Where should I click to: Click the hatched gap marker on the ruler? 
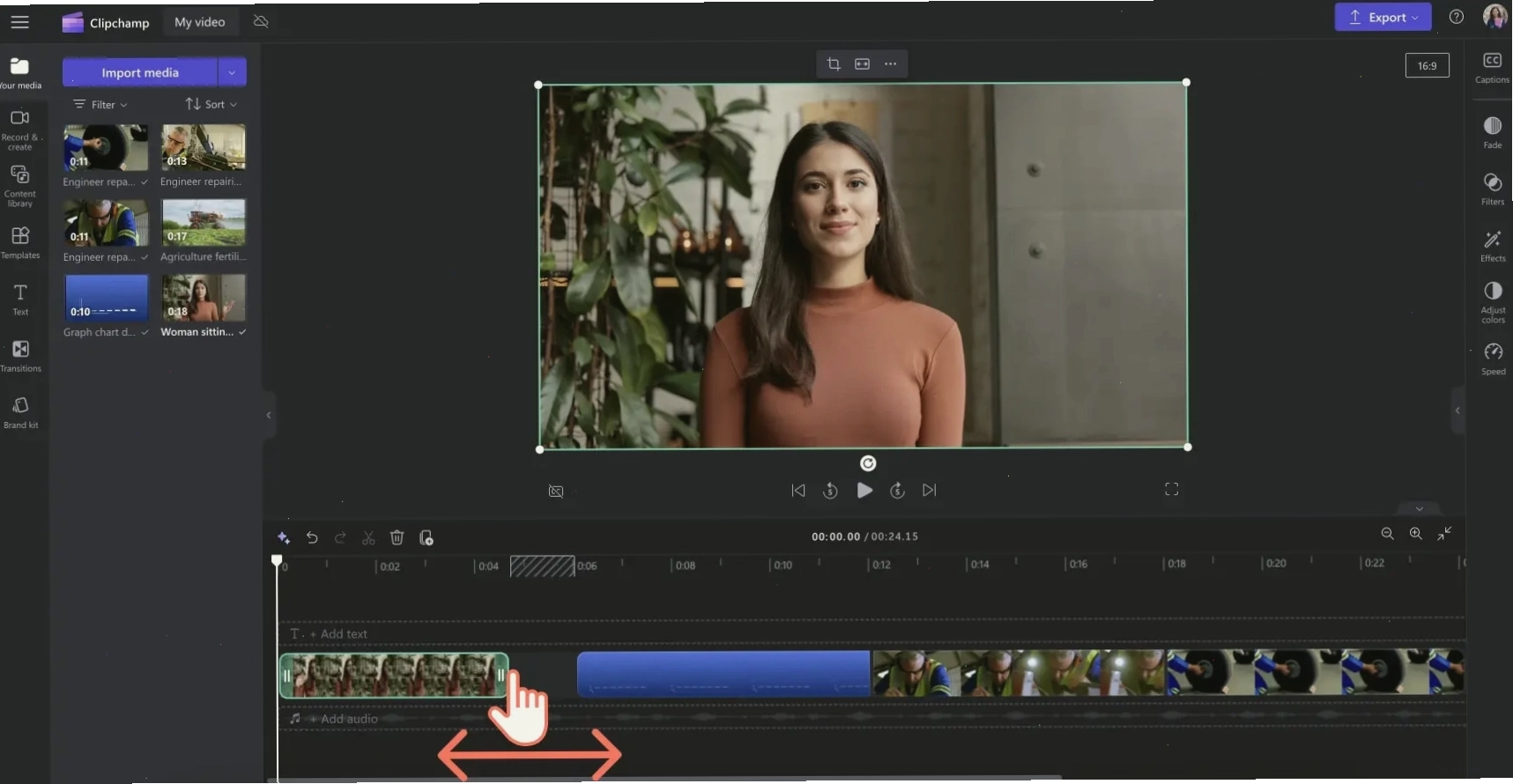click(x=542, y=566)
